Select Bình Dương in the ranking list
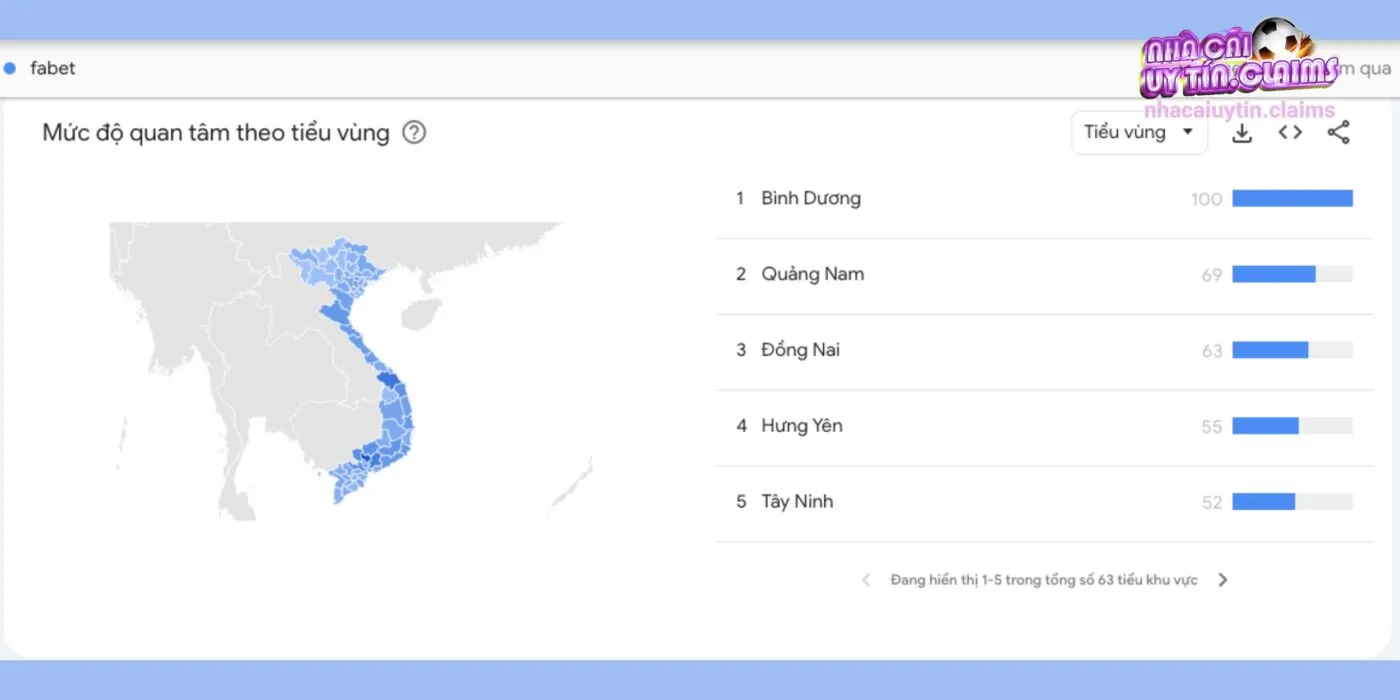Screen dimensions: 1400x700 (x=810, y=198)
